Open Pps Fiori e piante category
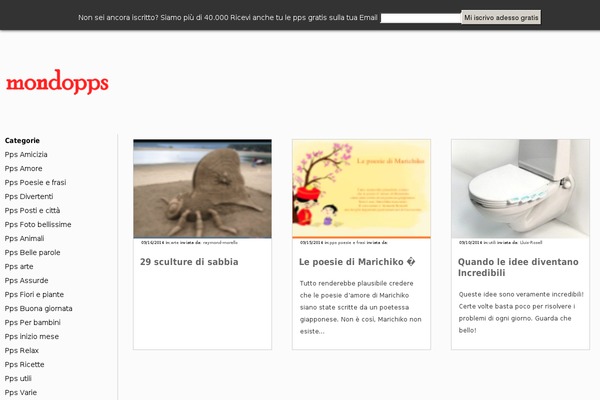This screenshot has height=400, width=600. [34, 295]
